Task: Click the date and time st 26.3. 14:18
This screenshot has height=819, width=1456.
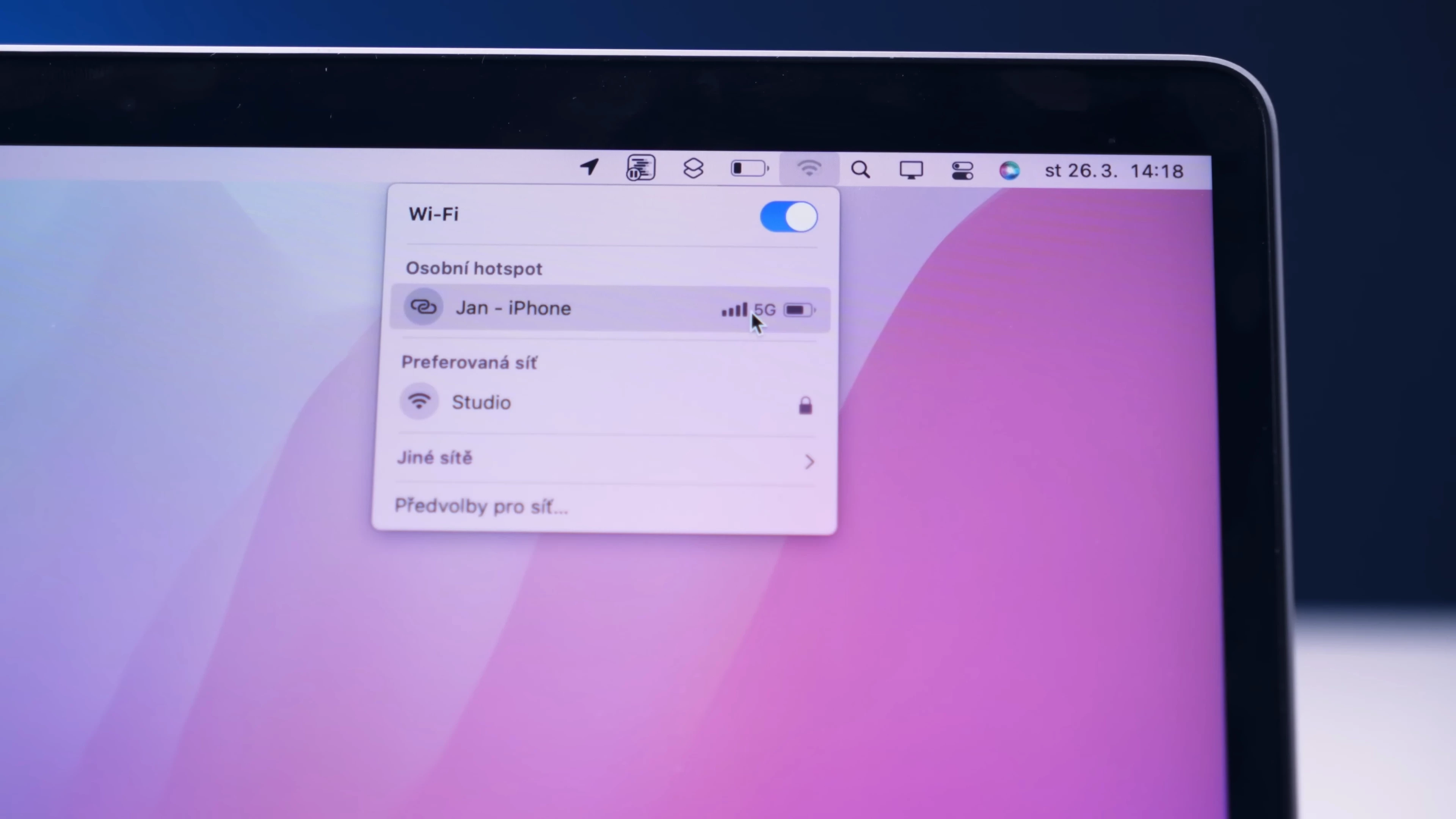Action: pos(1114,171)
